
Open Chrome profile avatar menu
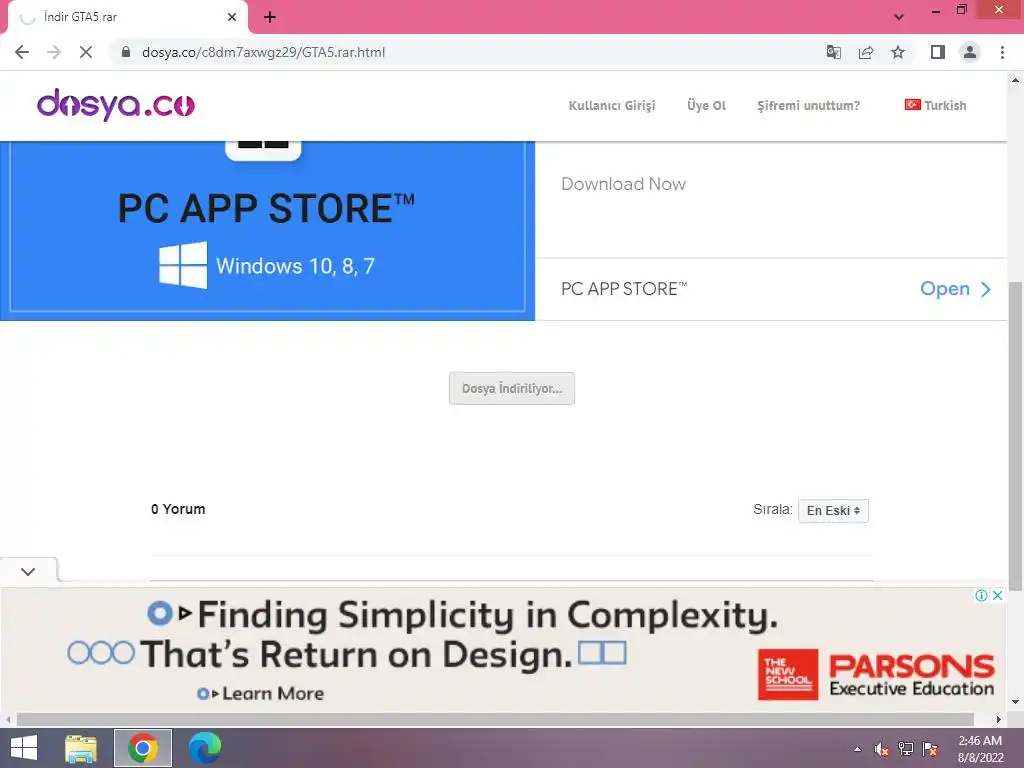(x=970, y=52)
